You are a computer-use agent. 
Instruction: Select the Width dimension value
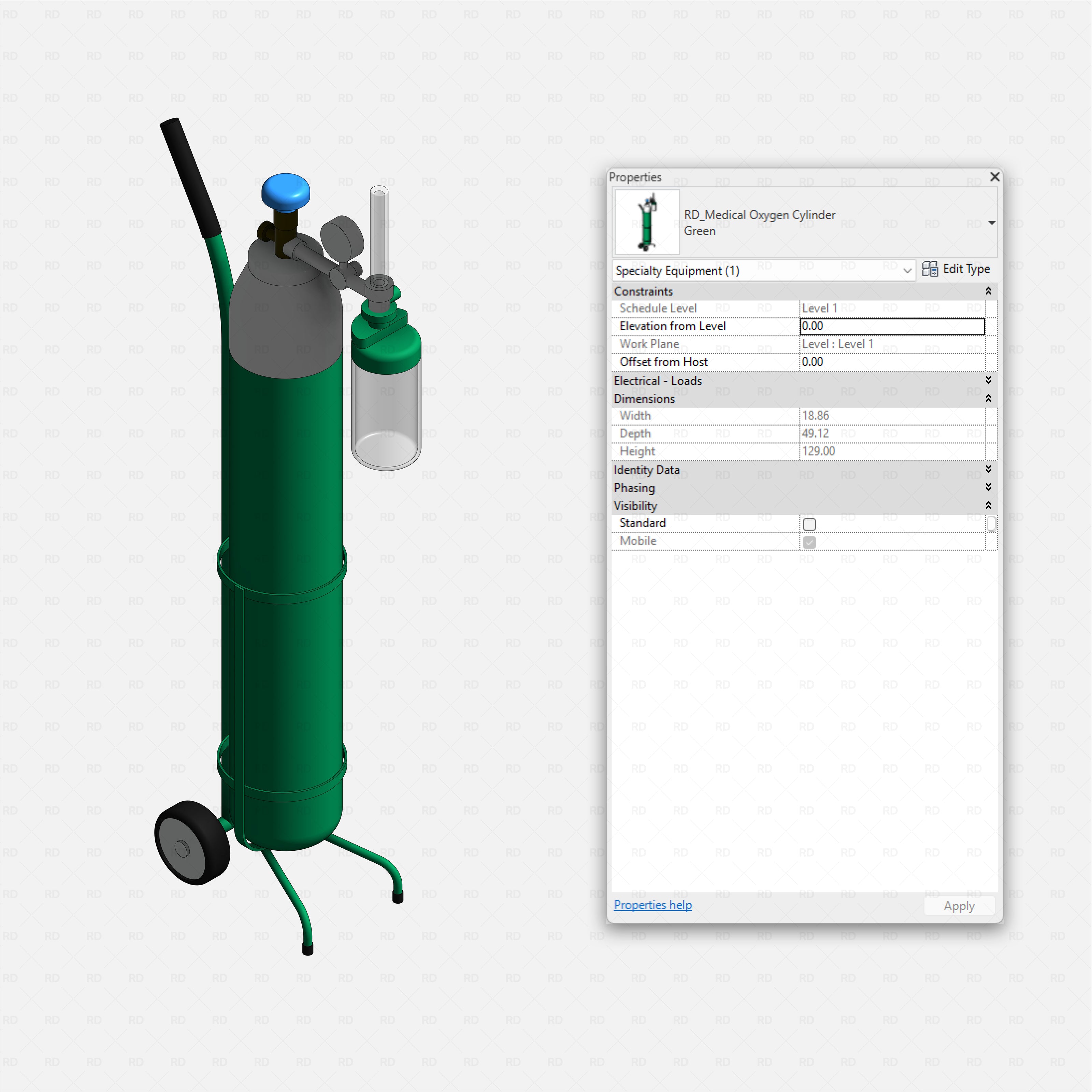[x=892, y=415]
